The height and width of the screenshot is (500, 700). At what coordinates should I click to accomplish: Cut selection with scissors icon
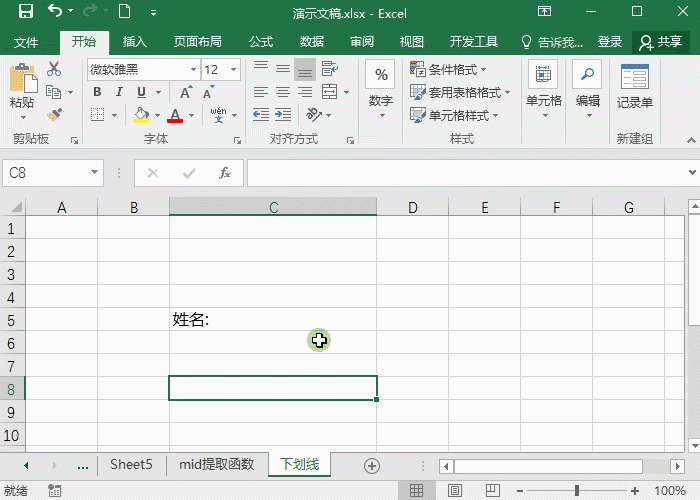pyautogui.click(x=54, y=69)
